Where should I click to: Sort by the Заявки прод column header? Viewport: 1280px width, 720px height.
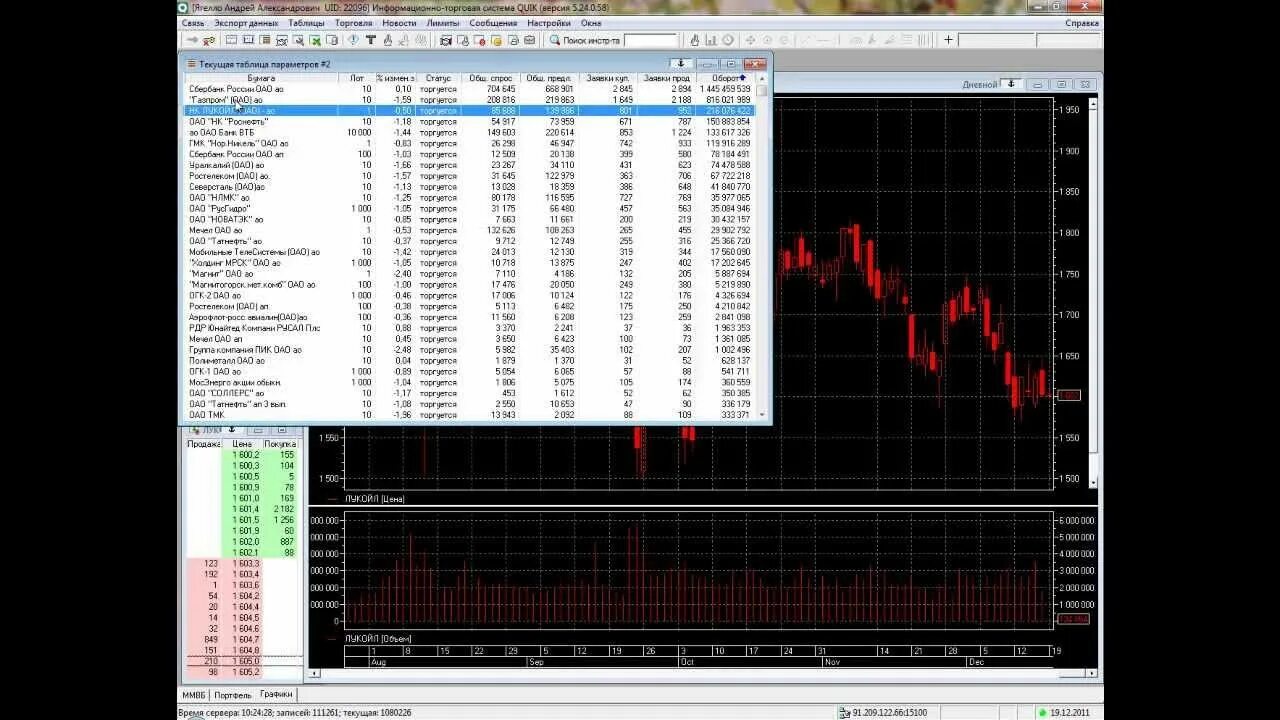pyautogui.click(x=666, y=78)
